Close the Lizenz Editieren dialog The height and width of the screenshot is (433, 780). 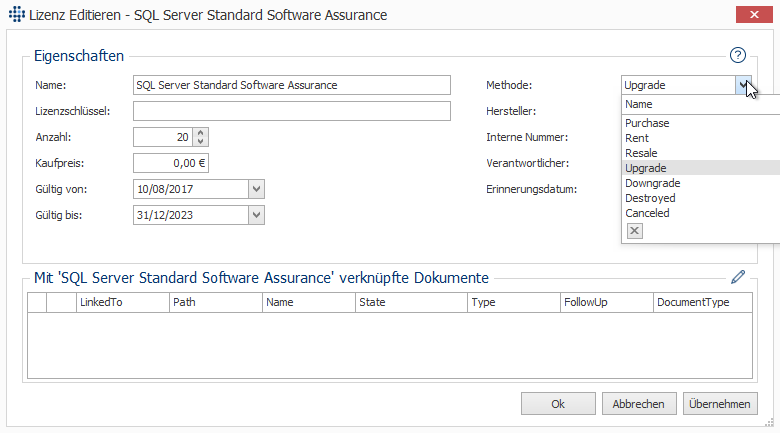[x=754, y=15]
